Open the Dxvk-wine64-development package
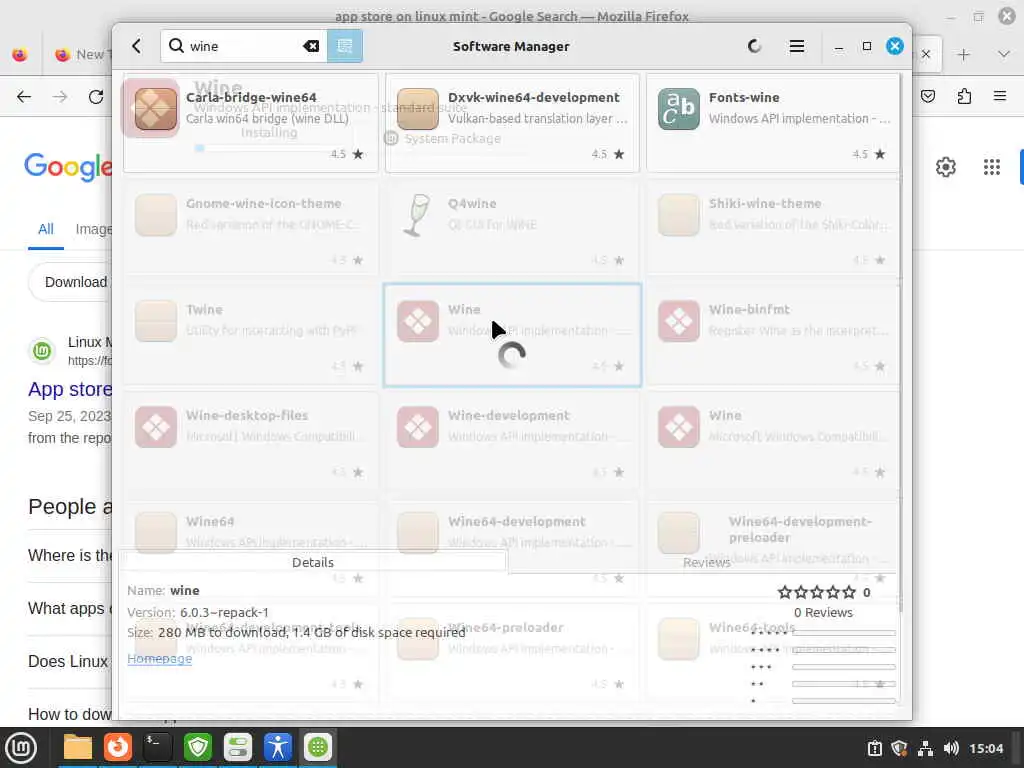Image resolution: width=1024 pixels, height=768 pixels. [x=512, y=123]
